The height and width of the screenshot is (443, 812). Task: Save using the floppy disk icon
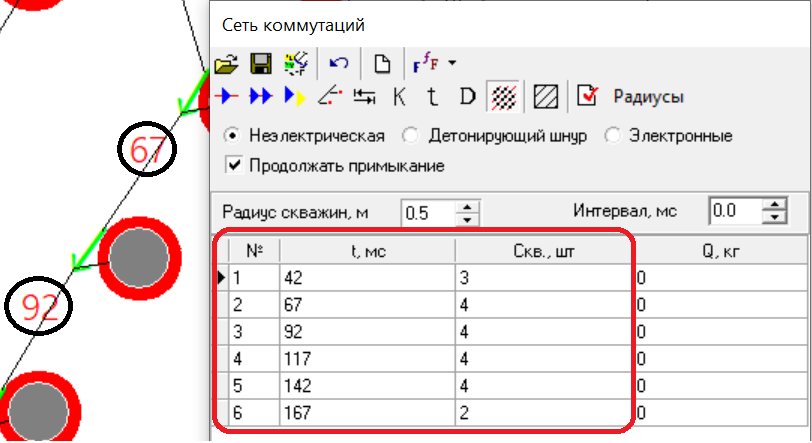pos(260,64)
